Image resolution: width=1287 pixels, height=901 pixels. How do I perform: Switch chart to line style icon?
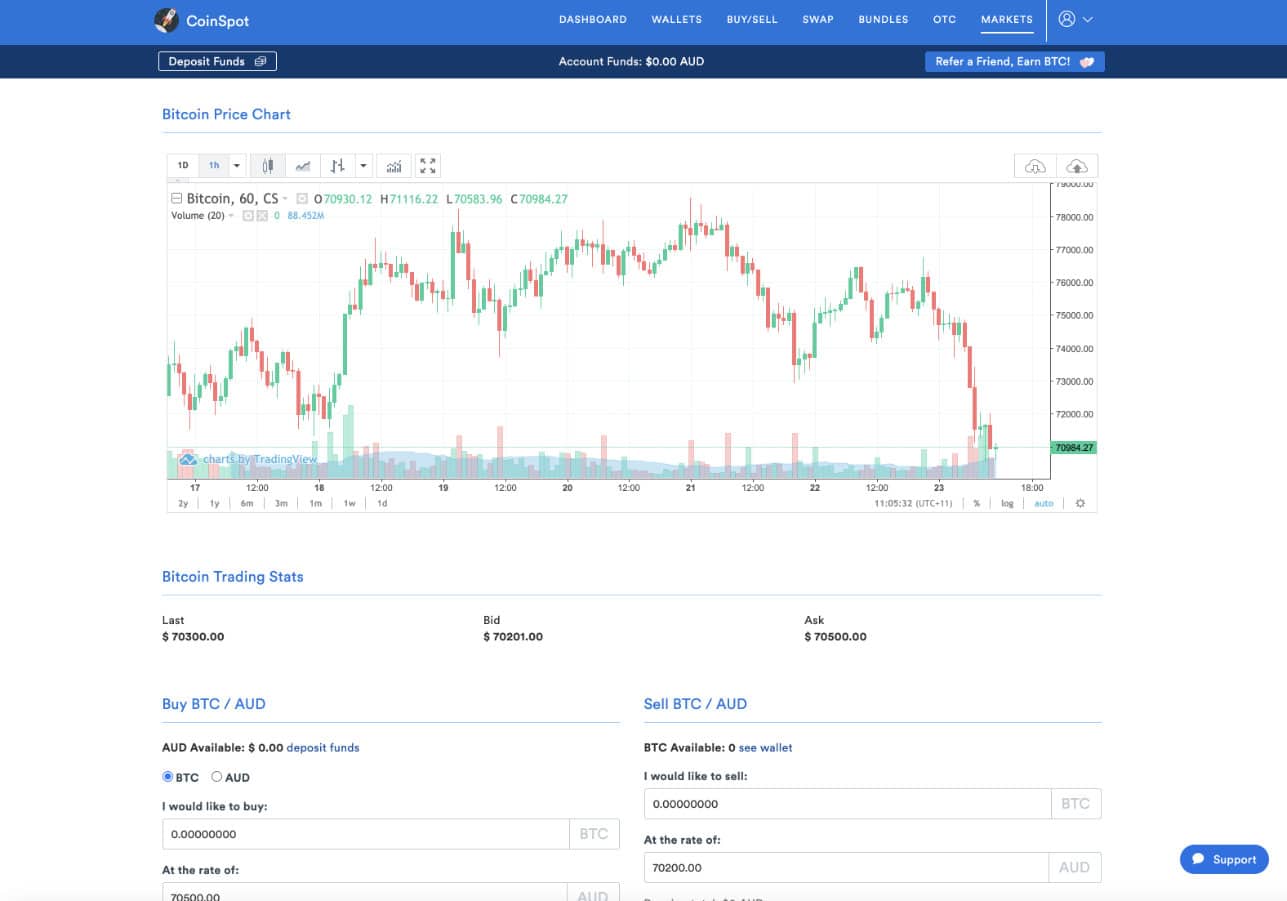(303, 165)
